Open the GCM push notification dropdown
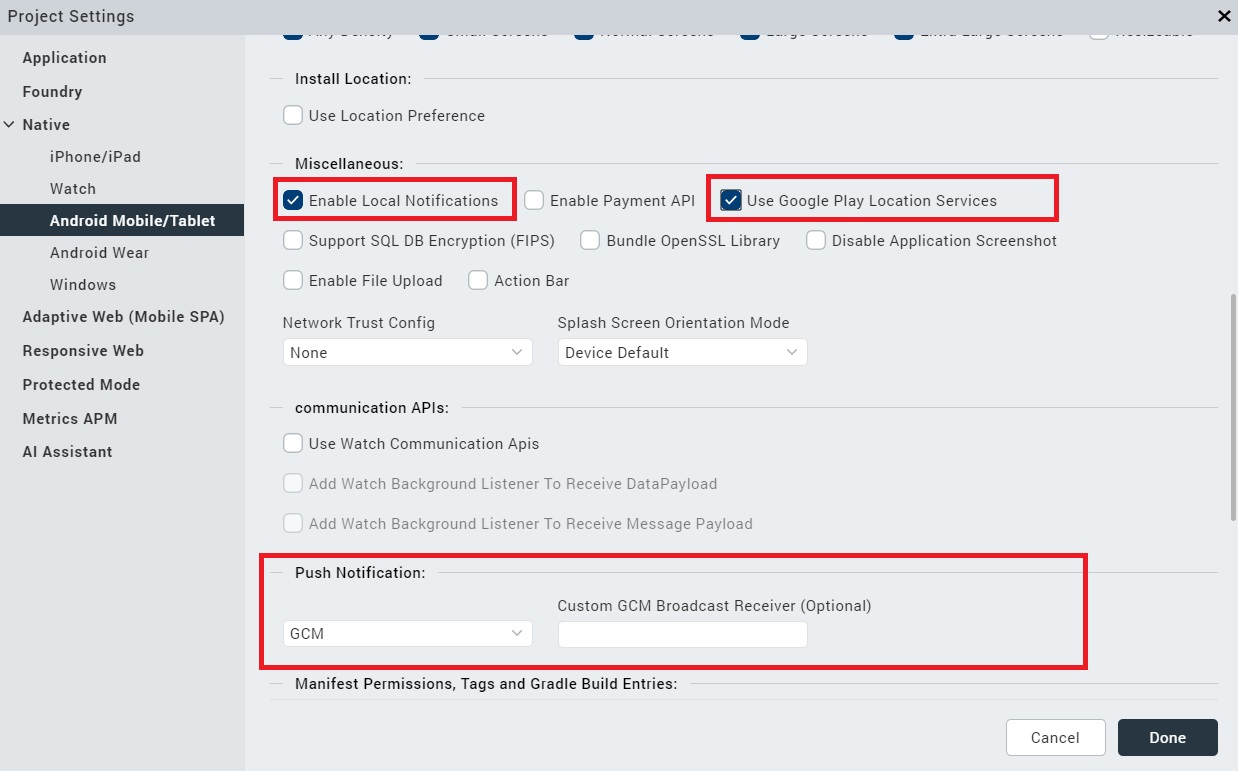The image size is (1238, 771). (407, 633)
